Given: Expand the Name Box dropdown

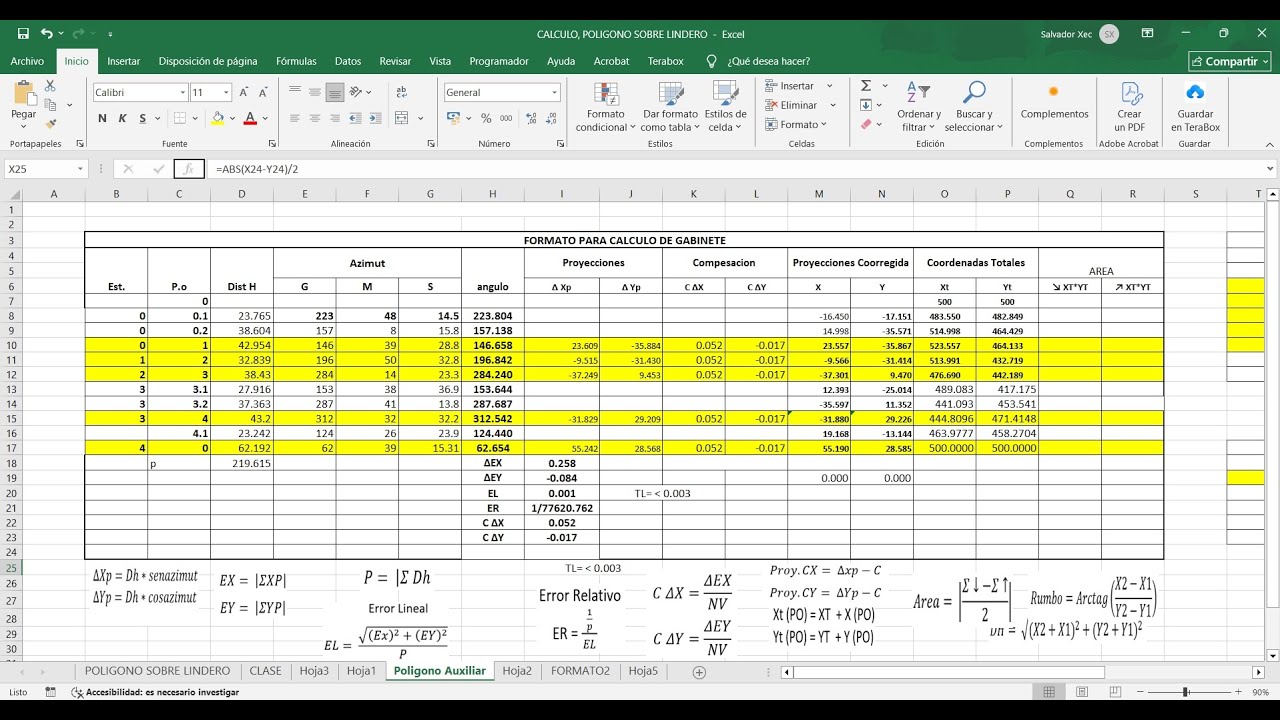Looking at the screenshot, I should tap(80, 169).
